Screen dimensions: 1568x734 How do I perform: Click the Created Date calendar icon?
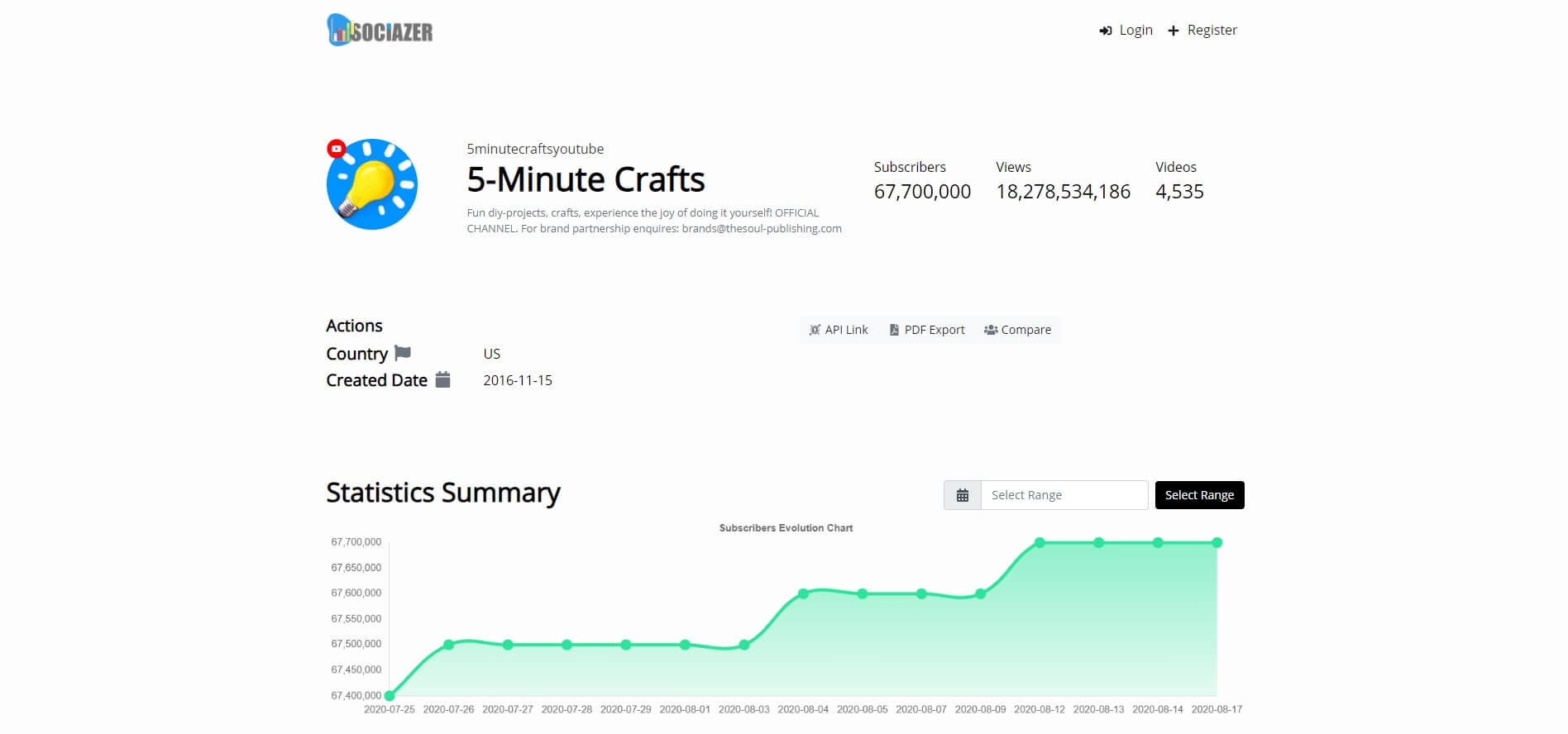tap(443, 379)
